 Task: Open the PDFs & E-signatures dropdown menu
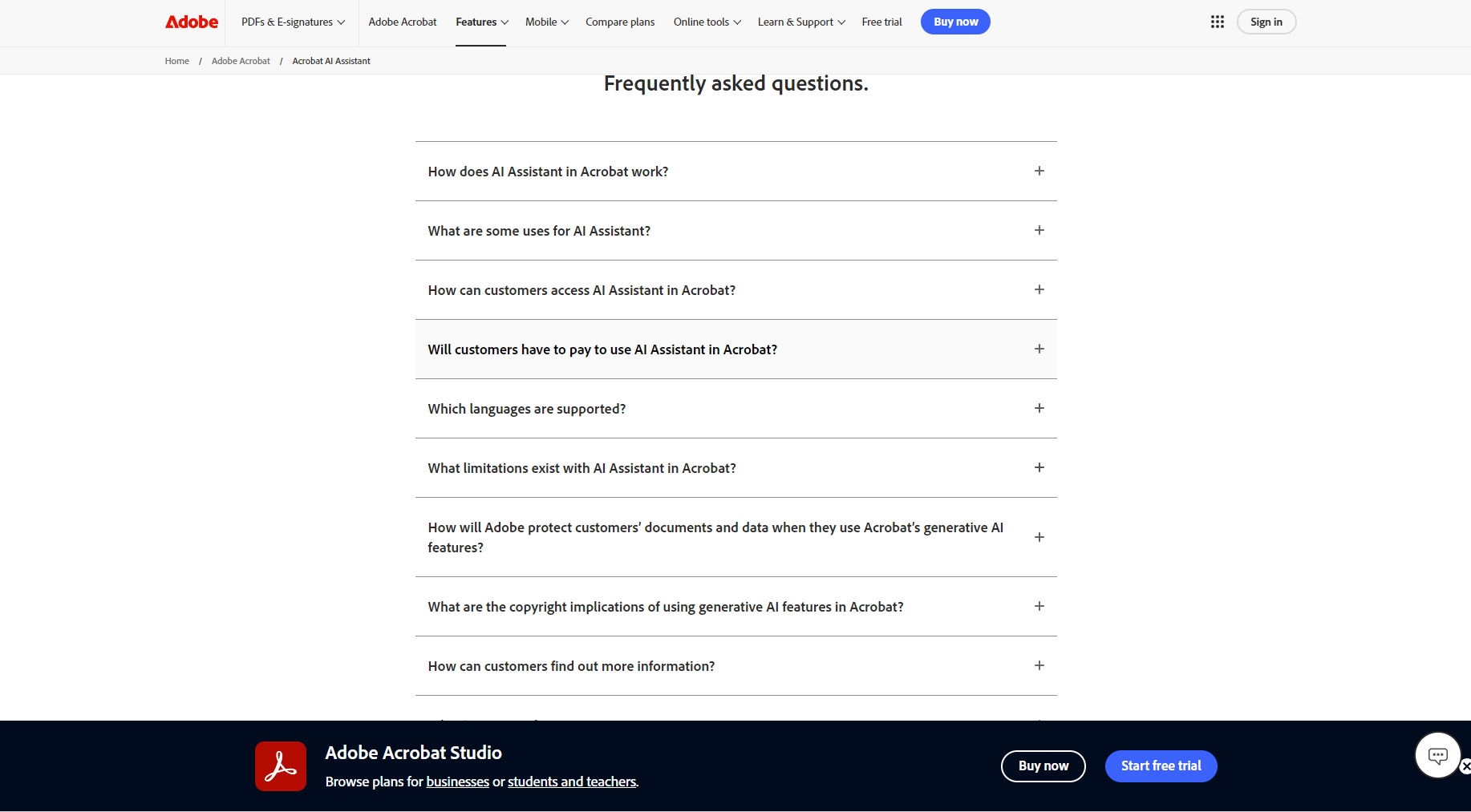pyautogui.click(x=293, y=22)
